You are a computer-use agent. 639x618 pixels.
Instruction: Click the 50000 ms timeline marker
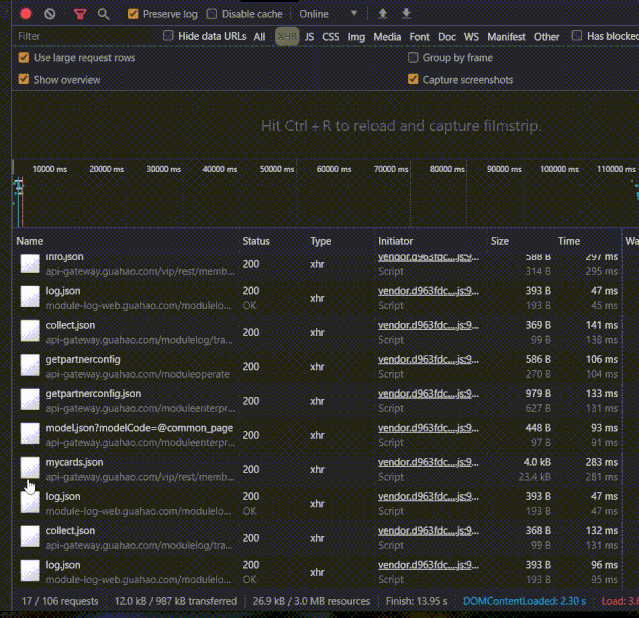coord(277,169)
